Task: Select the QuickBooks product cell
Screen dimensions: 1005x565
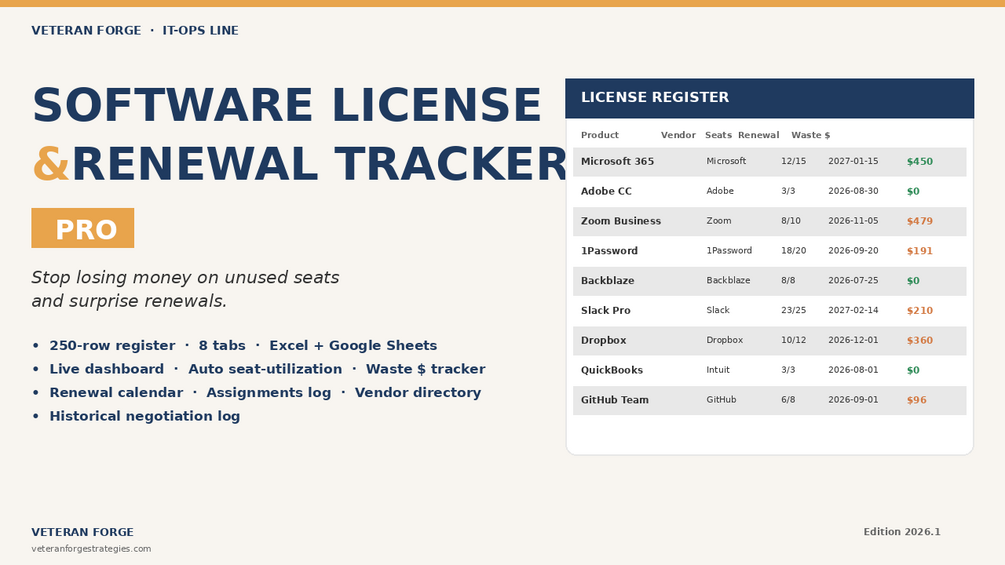Action: [611, 370]
